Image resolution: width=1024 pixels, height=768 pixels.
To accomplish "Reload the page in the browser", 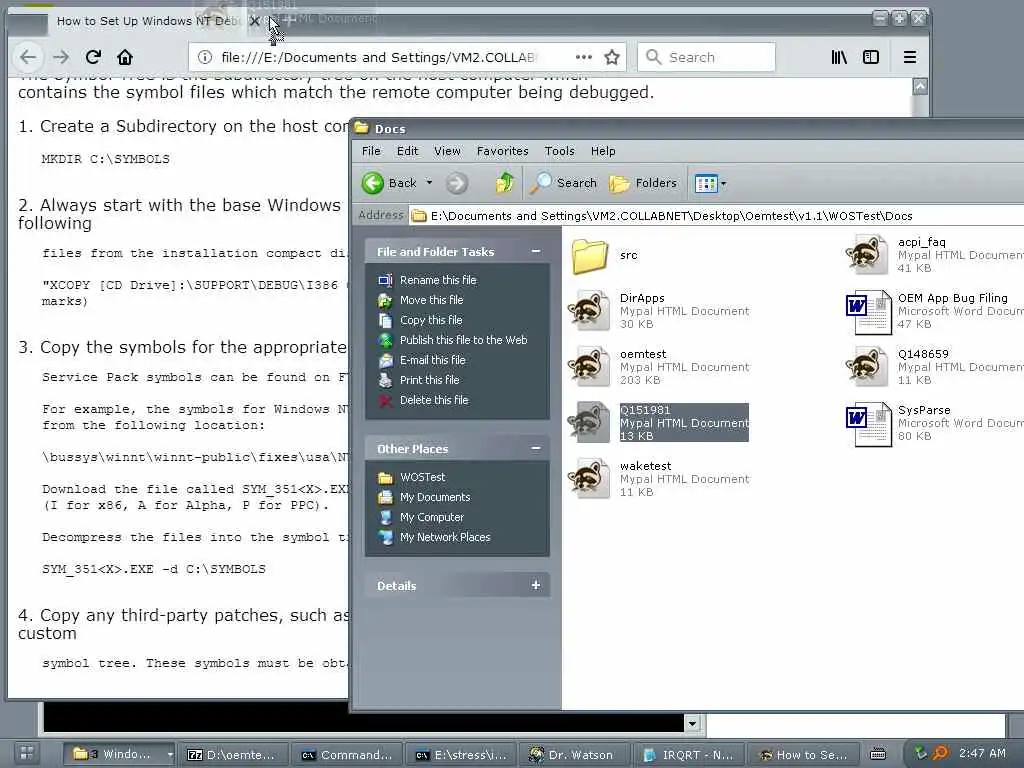I will [x=93, y=57].
